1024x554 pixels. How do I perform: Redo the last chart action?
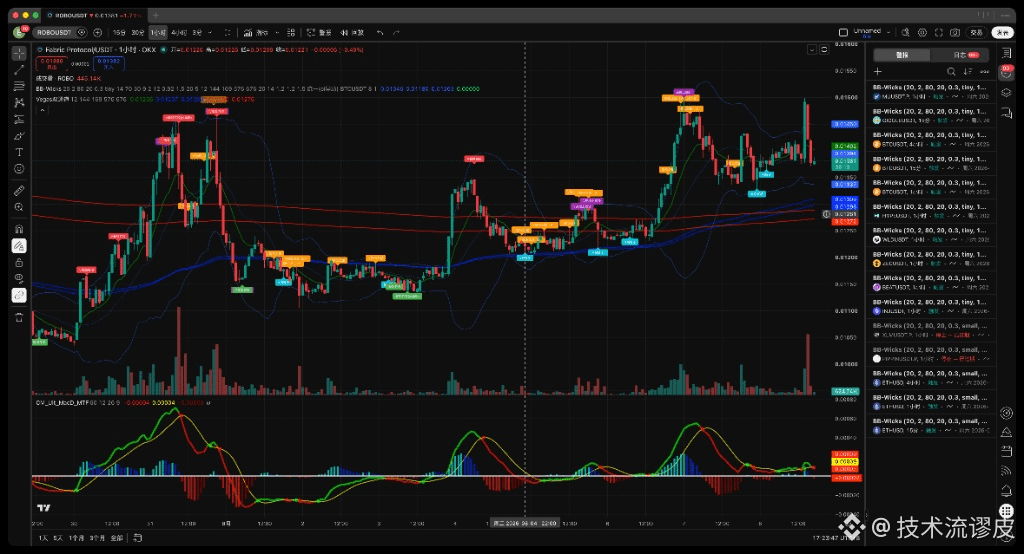click(396, 32)
